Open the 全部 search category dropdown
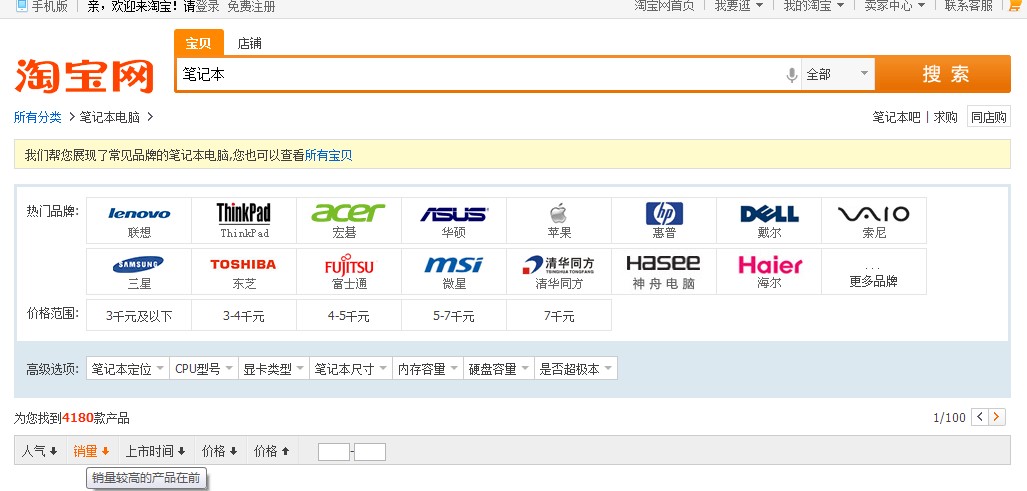Viewport: 1027px width, 491px height. tap(837, 74)
